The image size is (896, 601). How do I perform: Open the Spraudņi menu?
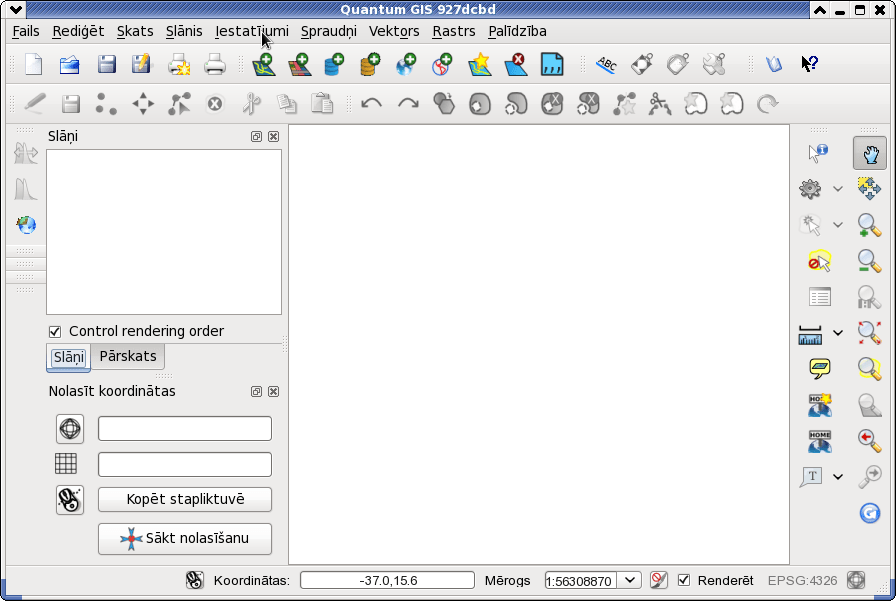point(329,31)
